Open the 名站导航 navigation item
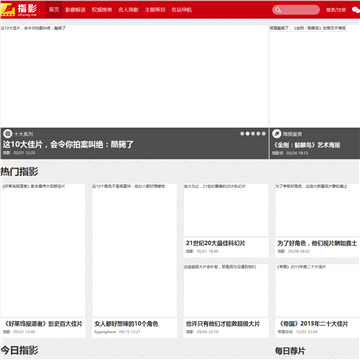Viewport: 360px width, 360px height. tap(182, 10)
